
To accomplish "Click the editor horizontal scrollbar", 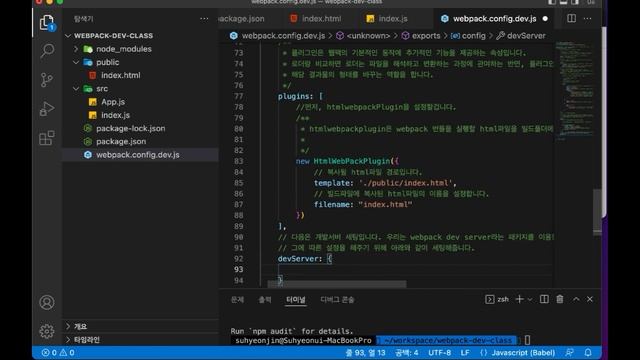I will pos(337,284).
